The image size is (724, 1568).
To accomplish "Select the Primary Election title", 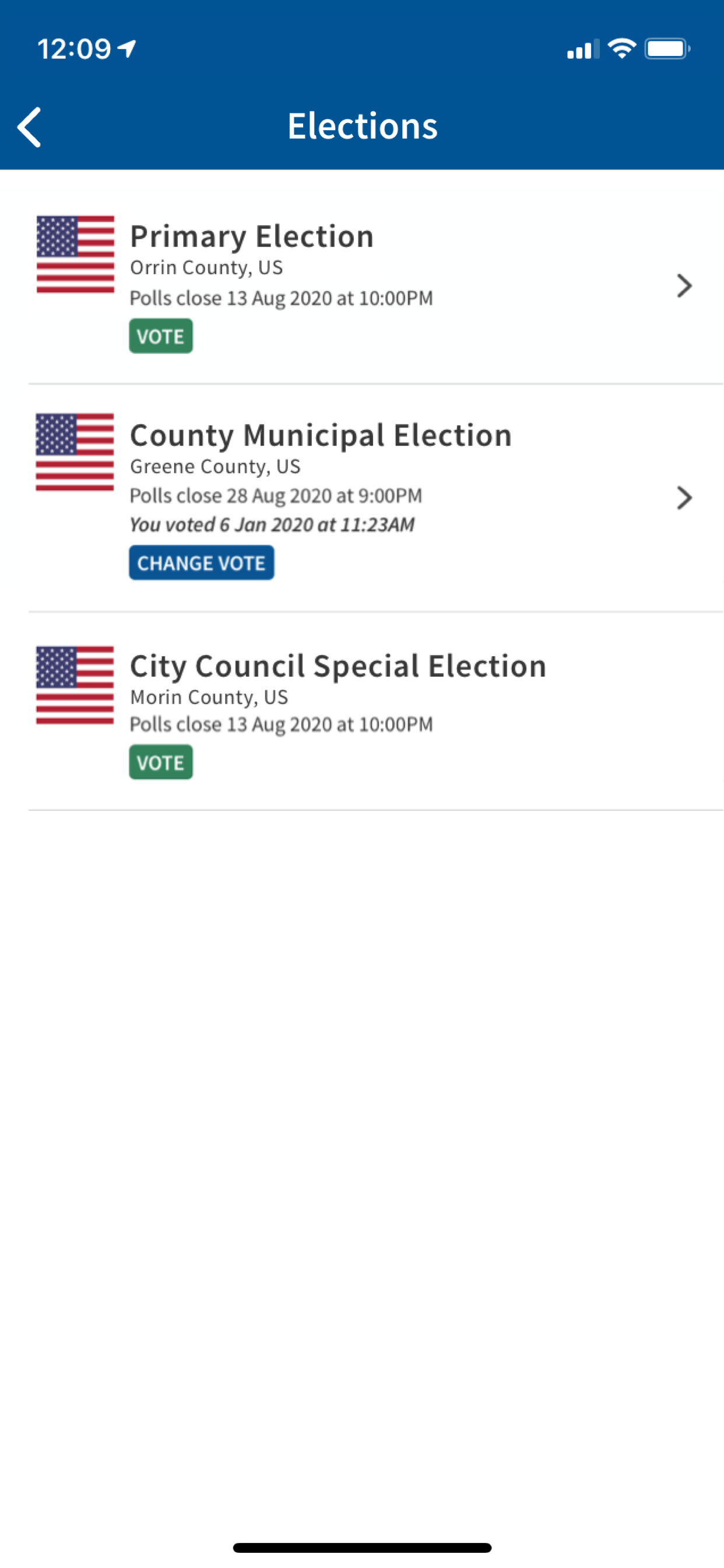I will pos(252,236).
